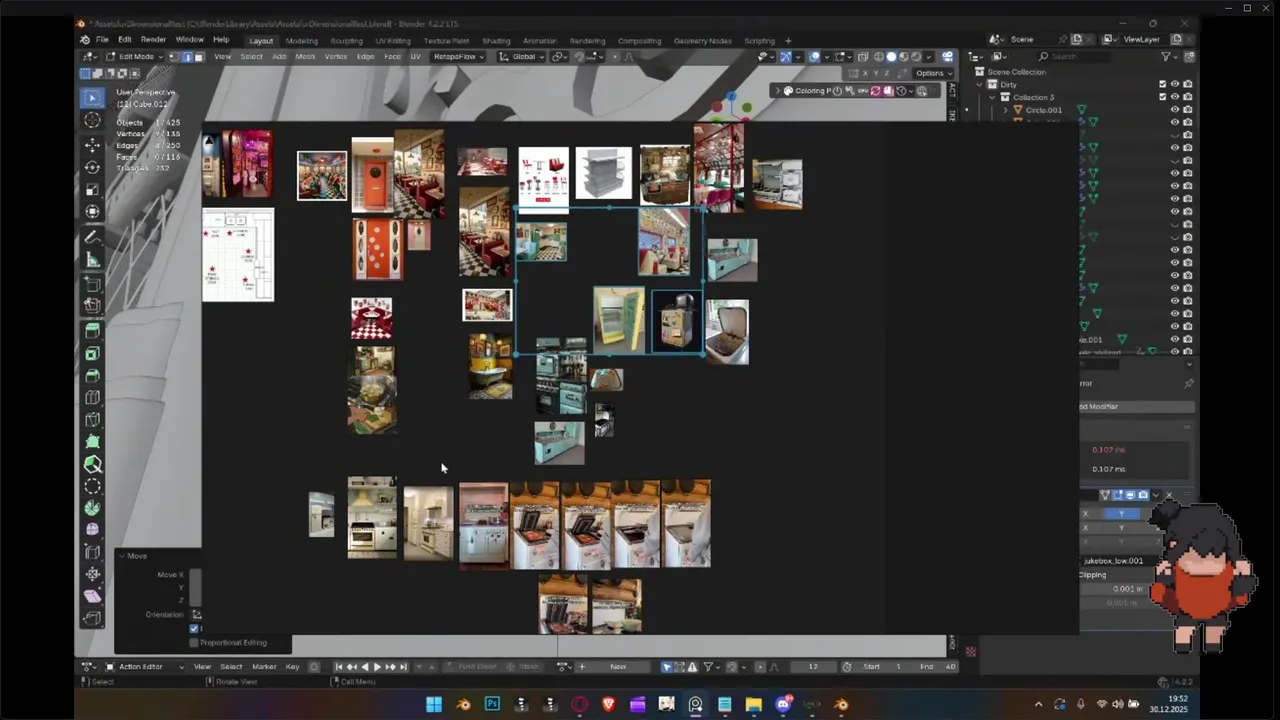Collapse the Dirty collection

point(980,85)
